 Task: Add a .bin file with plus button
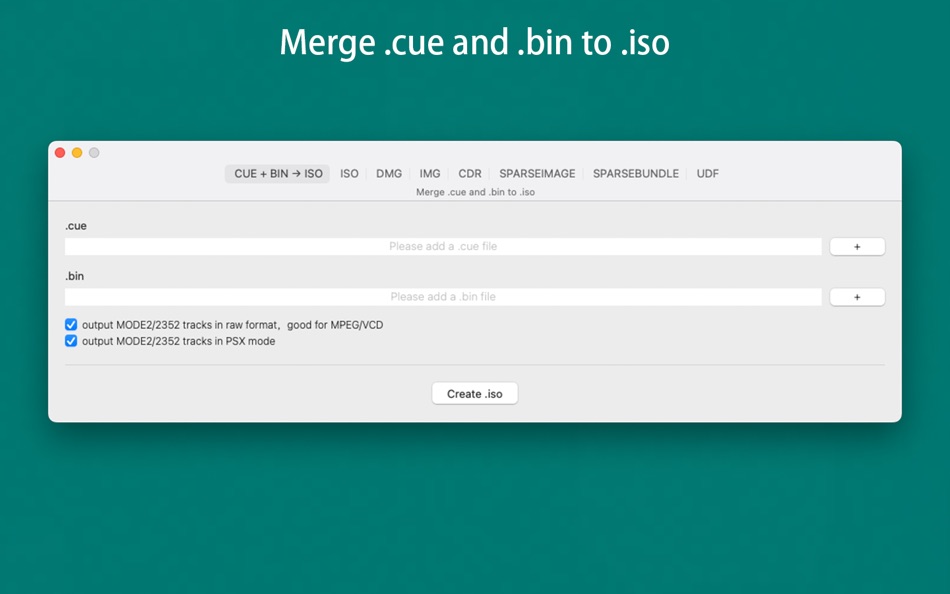coord(857,297)
